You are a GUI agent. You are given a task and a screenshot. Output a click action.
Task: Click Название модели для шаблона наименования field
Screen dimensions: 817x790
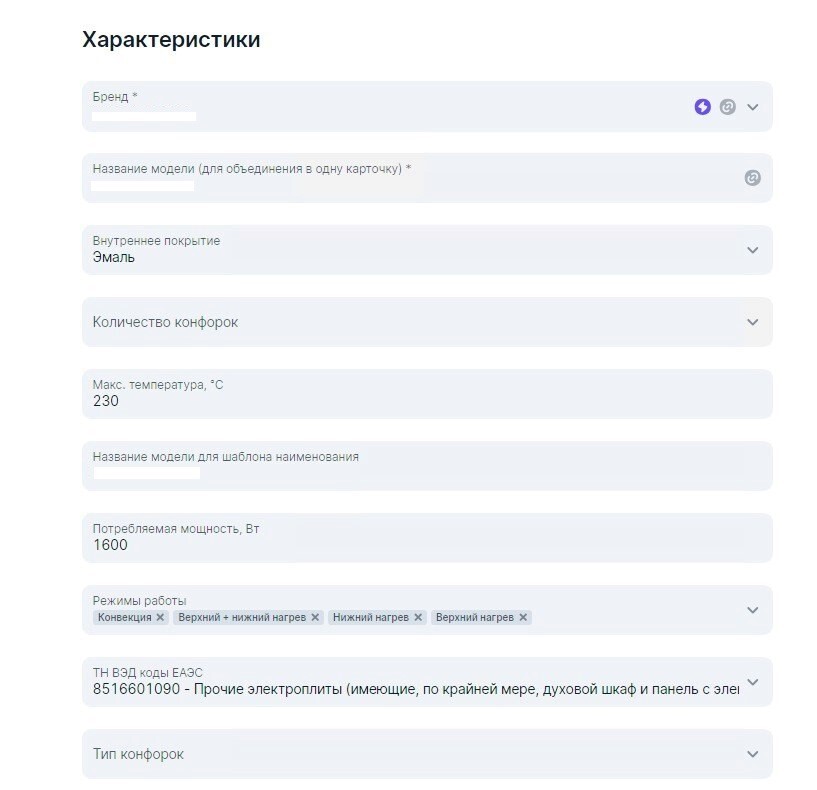point(427,466)
